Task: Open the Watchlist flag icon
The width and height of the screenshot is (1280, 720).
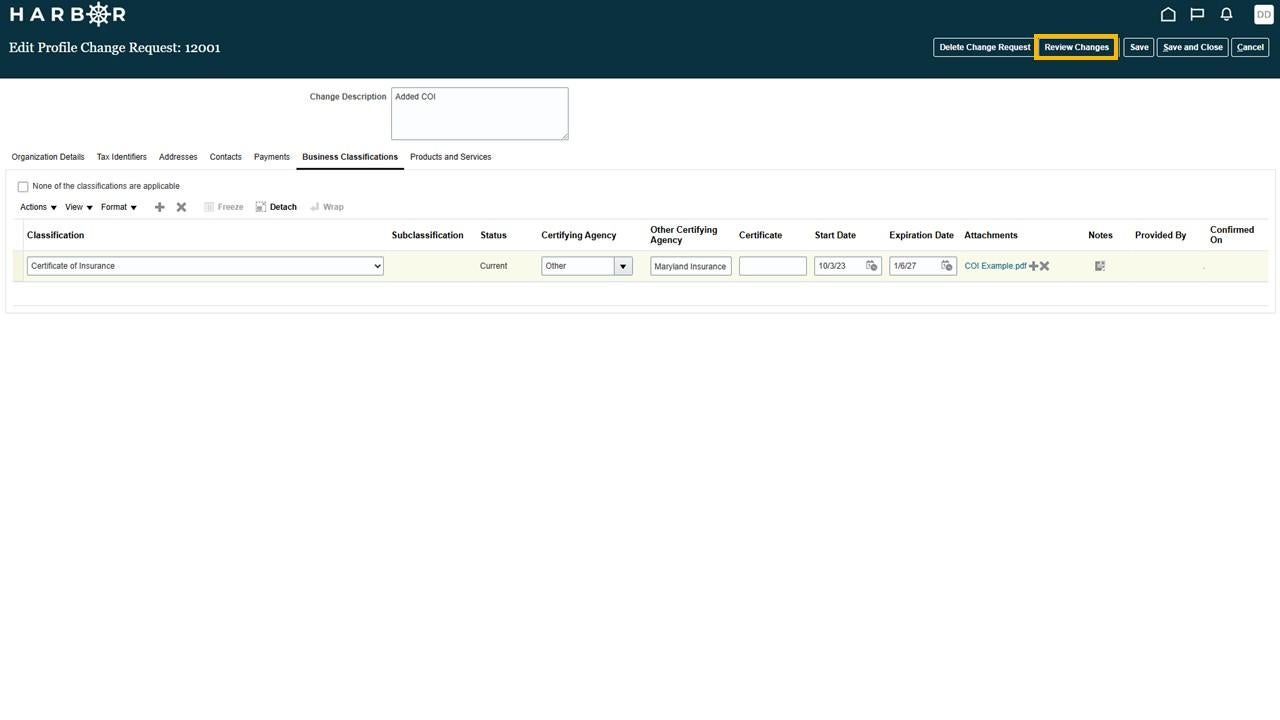Action: click(x=1197, y=14)
